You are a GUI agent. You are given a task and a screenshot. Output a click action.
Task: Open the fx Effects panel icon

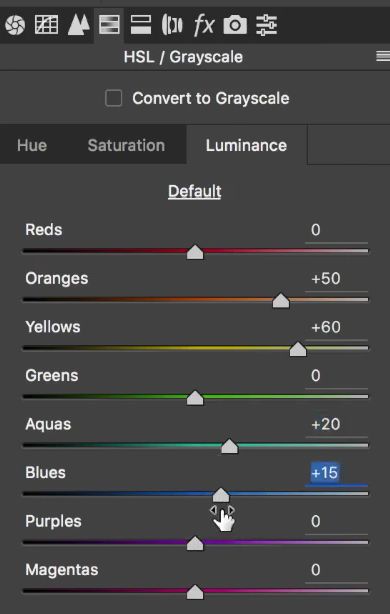[x=204, y=25]
